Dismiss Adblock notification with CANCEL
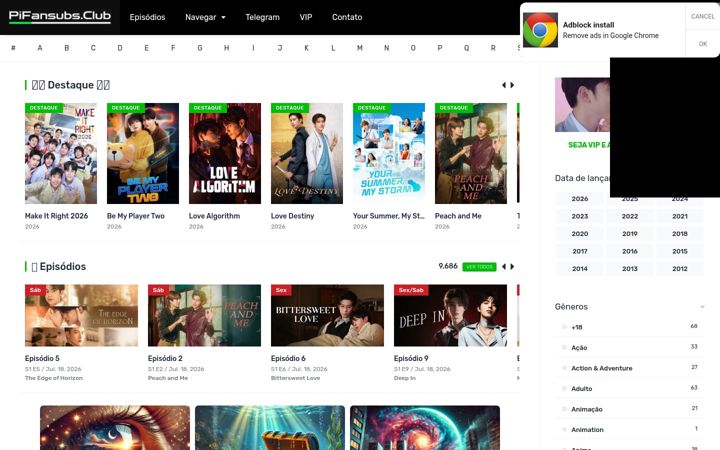 tap(703, 17)
